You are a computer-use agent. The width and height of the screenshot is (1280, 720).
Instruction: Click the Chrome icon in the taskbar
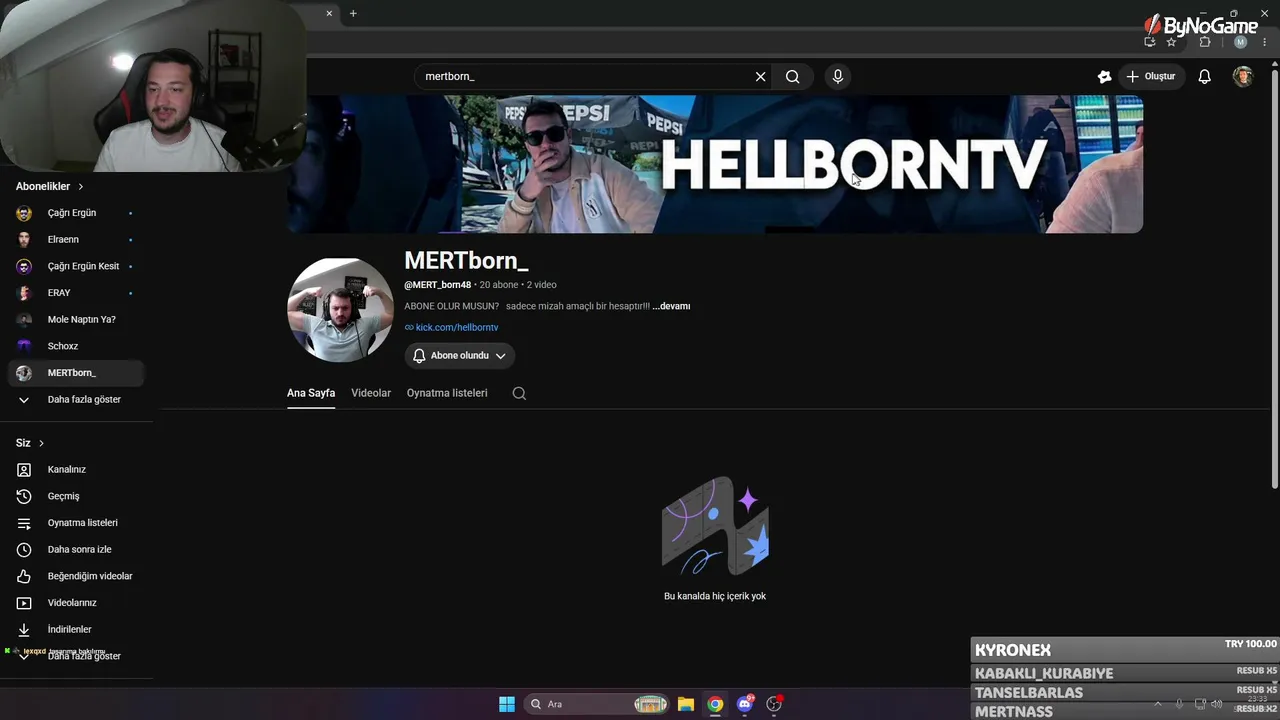tap(715, 704)
